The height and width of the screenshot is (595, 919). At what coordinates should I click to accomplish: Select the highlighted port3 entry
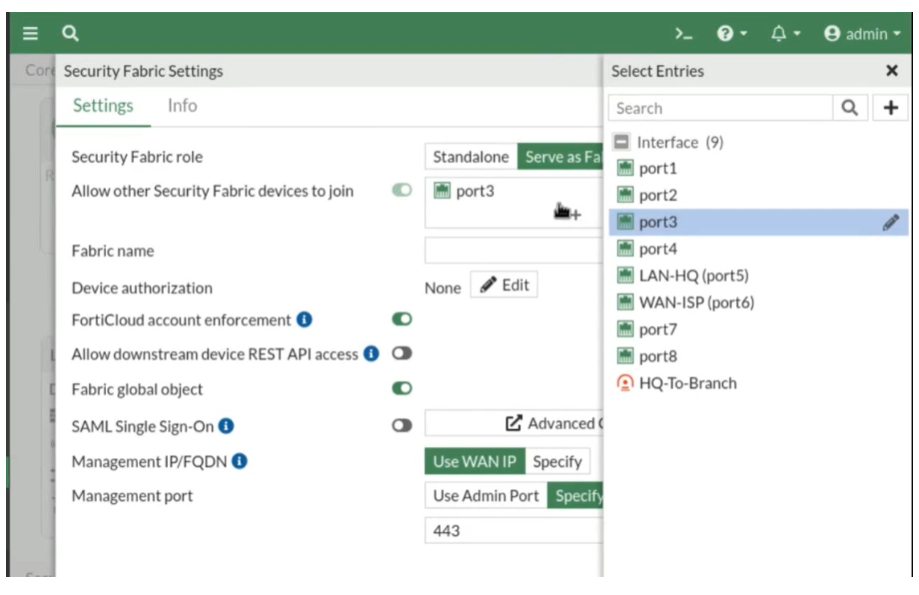[758, 222]
